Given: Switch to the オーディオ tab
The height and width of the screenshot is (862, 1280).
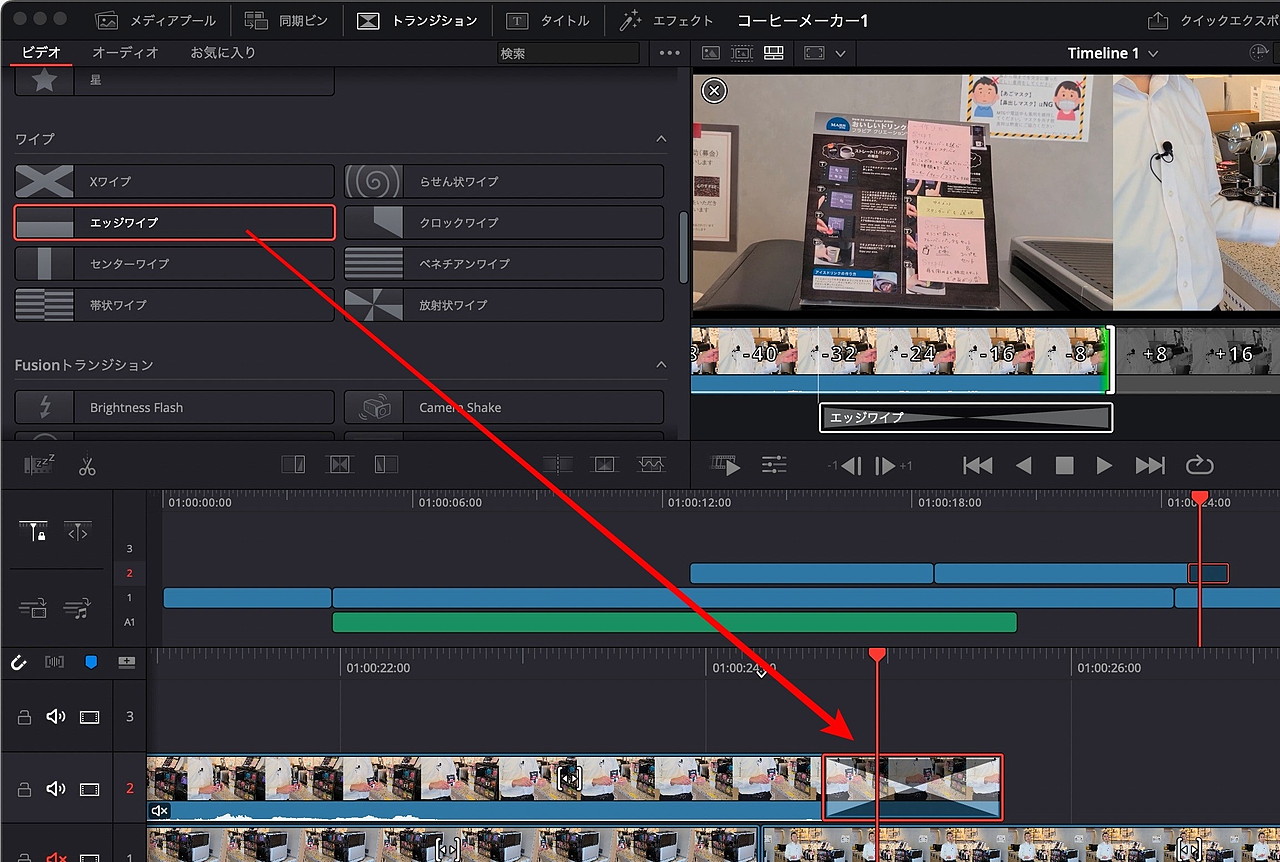Looking at the screenshot, I should pos(126,53).
